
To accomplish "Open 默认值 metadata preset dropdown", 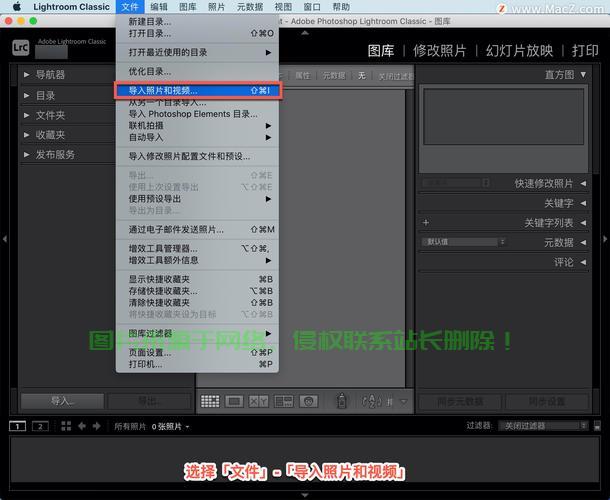I will click(x=463, y=242).
